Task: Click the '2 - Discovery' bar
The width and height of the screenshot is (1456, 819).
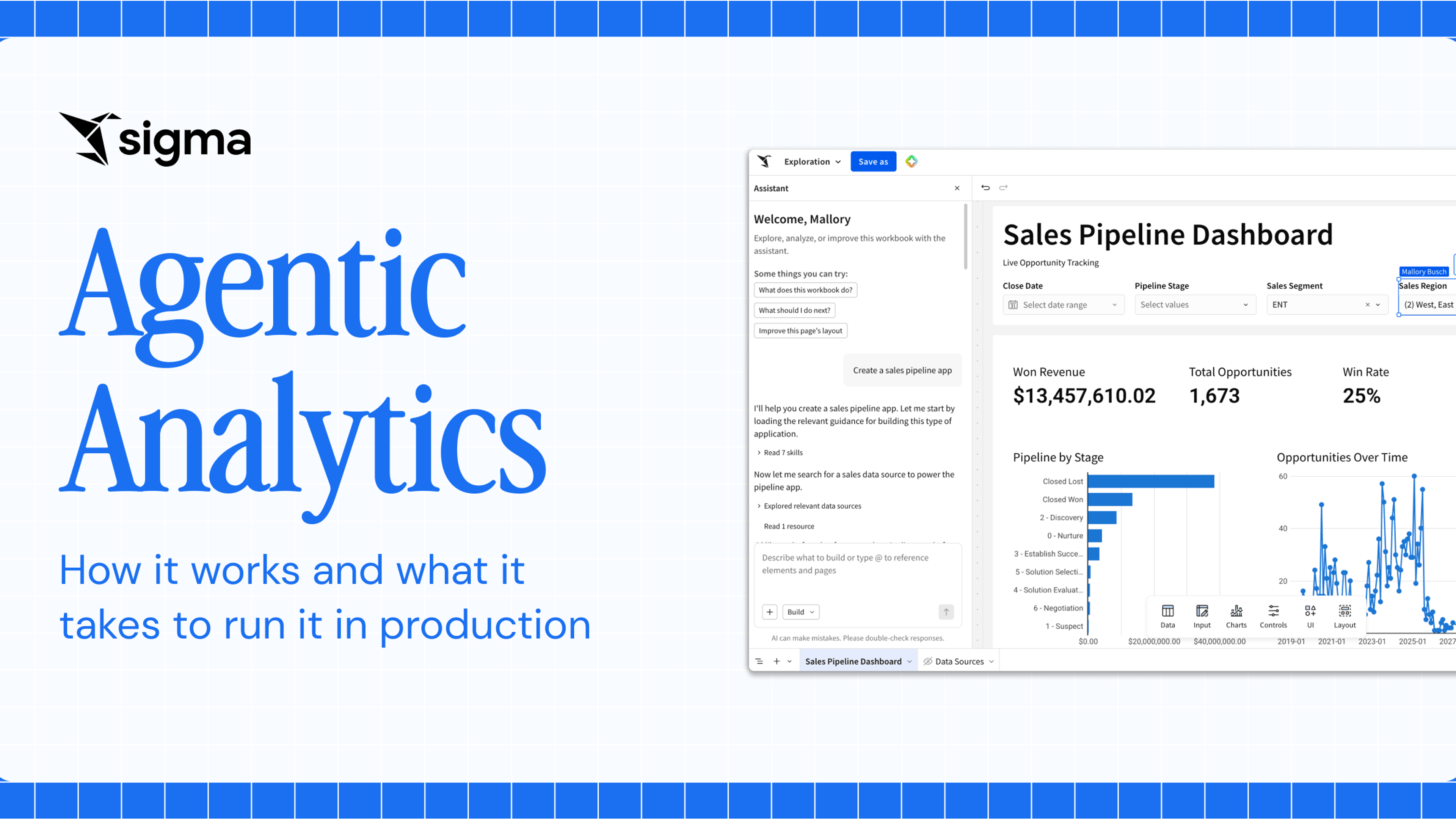Action: click(x=1102, y=517)
